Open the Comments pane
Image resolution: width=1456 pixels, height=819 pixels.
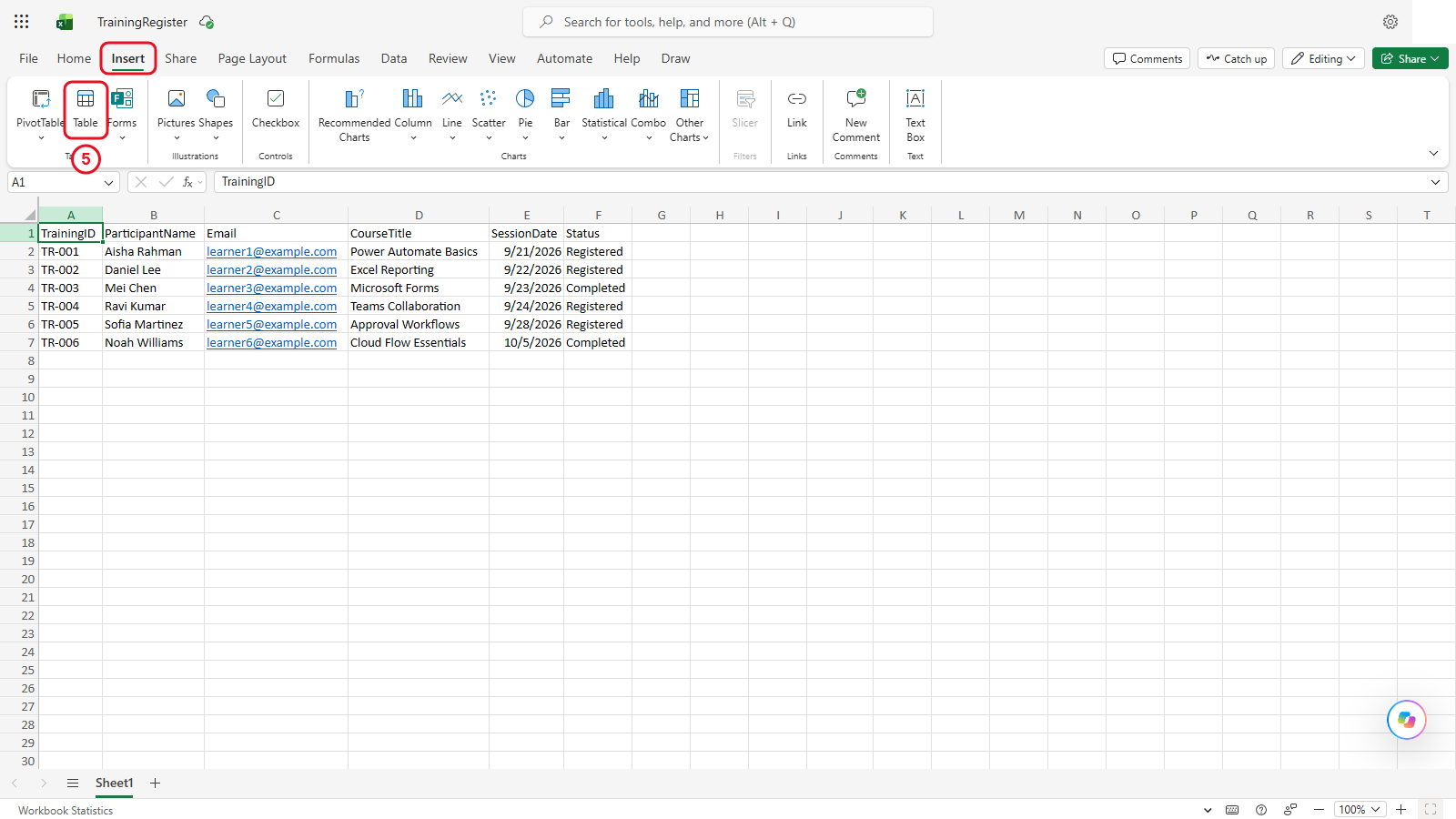click(1148, 58)
